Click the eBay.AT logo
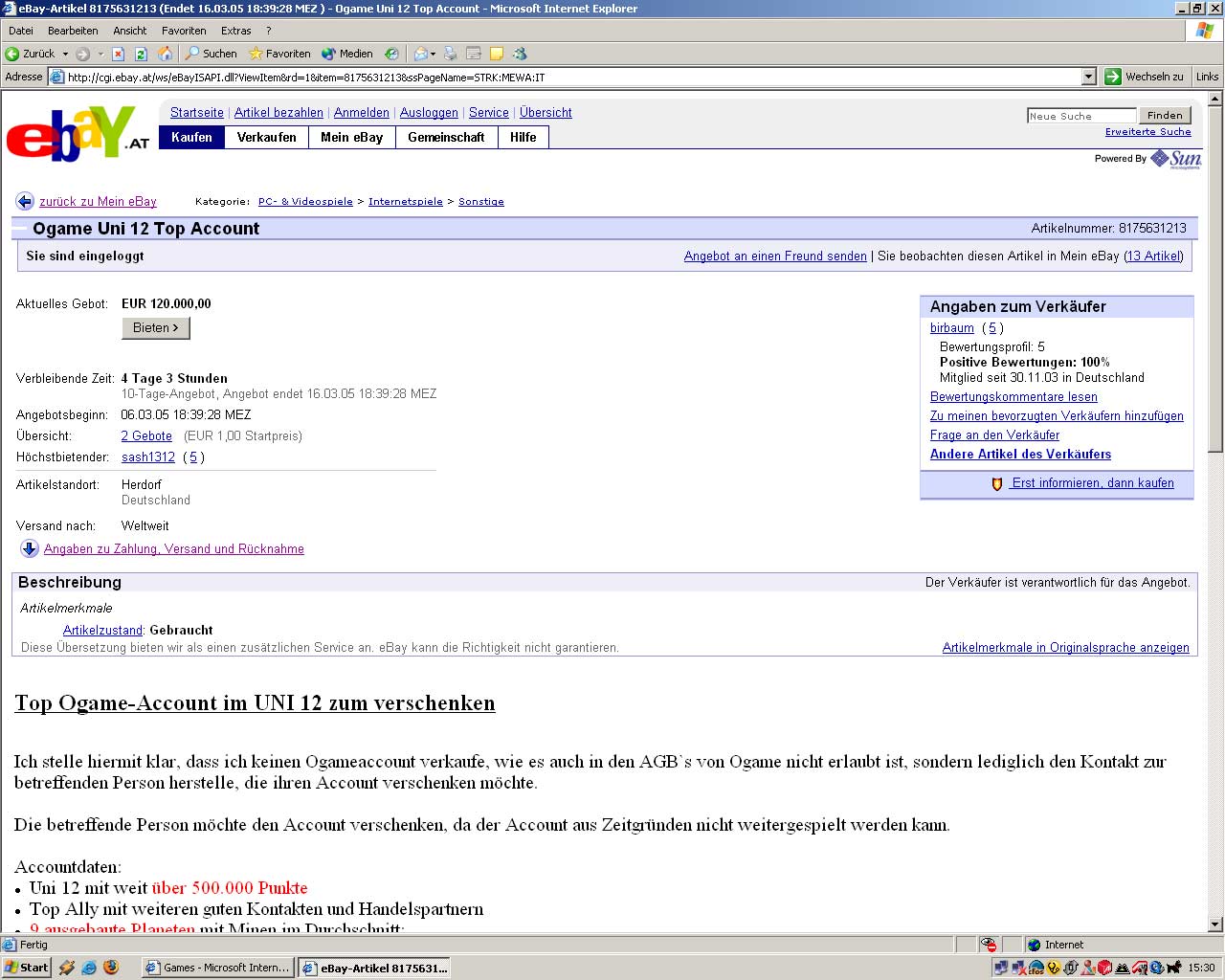 click(x=78, y=133)
